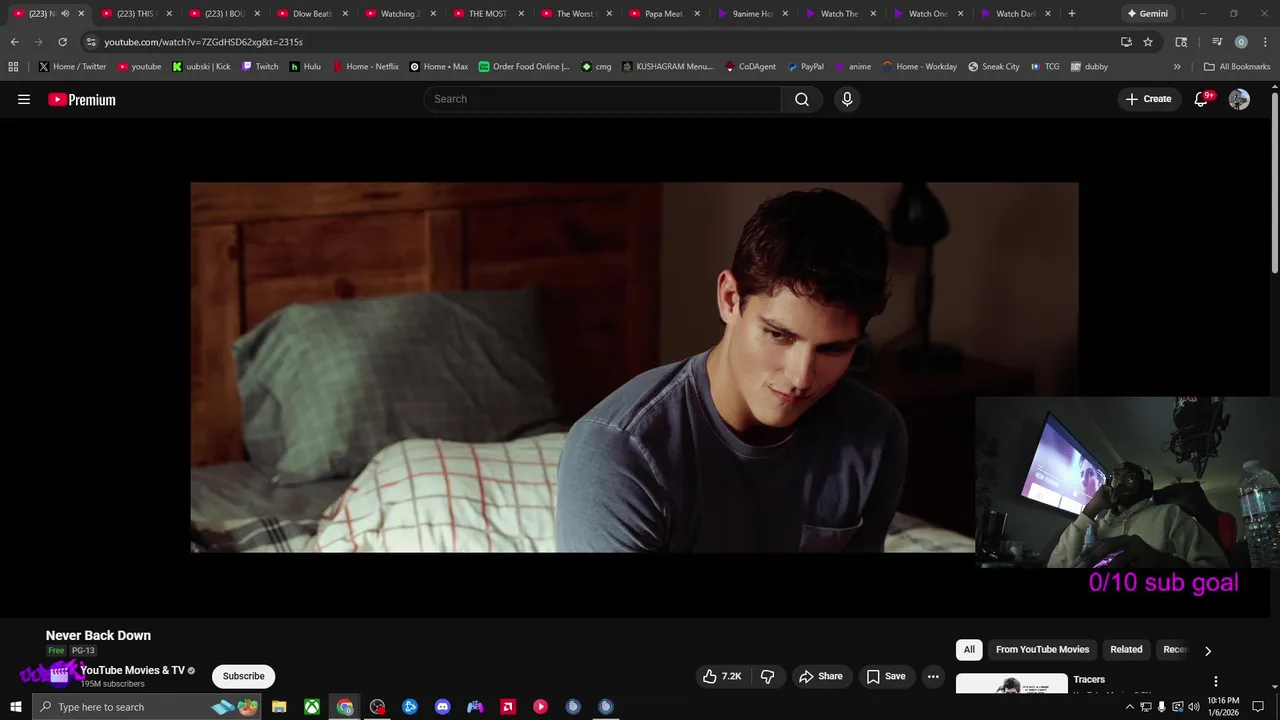Click the Share button
Image resolution: width=1280 pixels, height=720 pixels.
820,676
